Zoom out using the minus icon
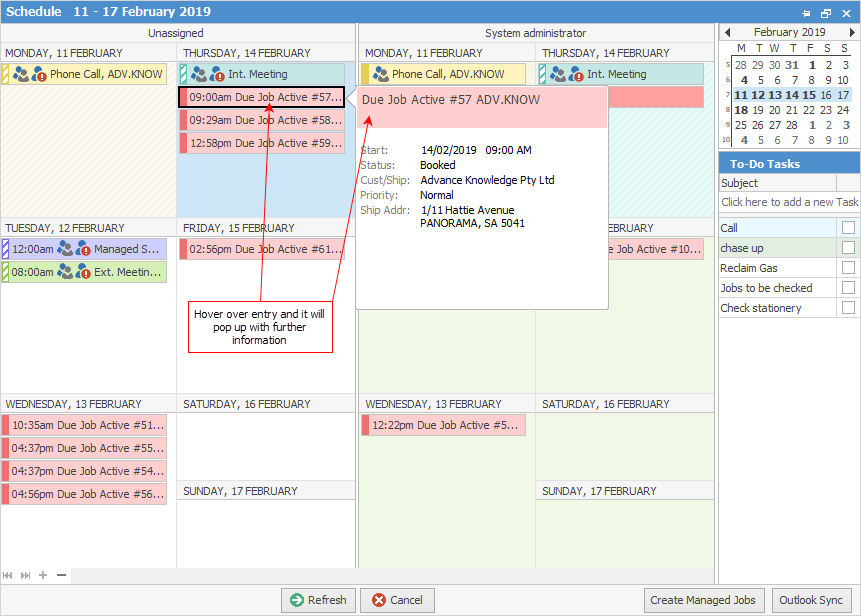The image size is (861, 616). click(60, 575)
